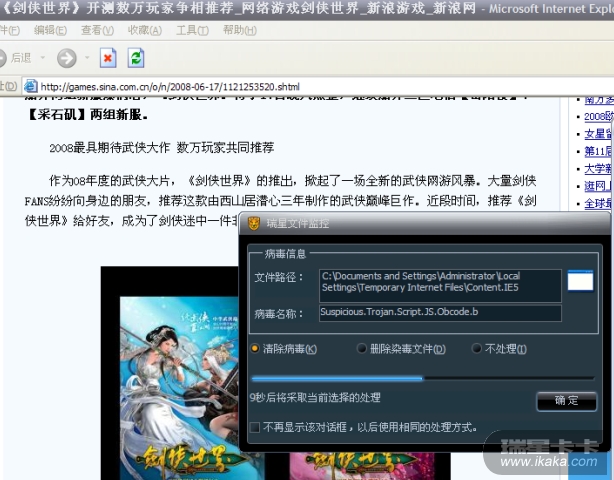
Task: Open the sidebar link starting with 全球
Action: [x=598, y=204]
